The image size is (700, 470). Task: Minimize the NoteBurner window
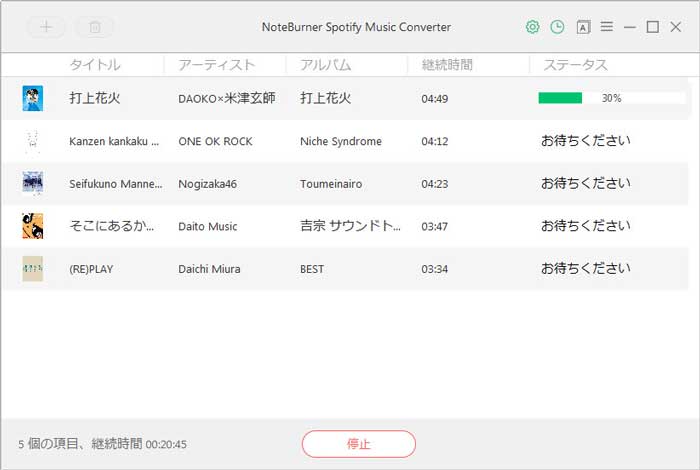pos(630,27)
